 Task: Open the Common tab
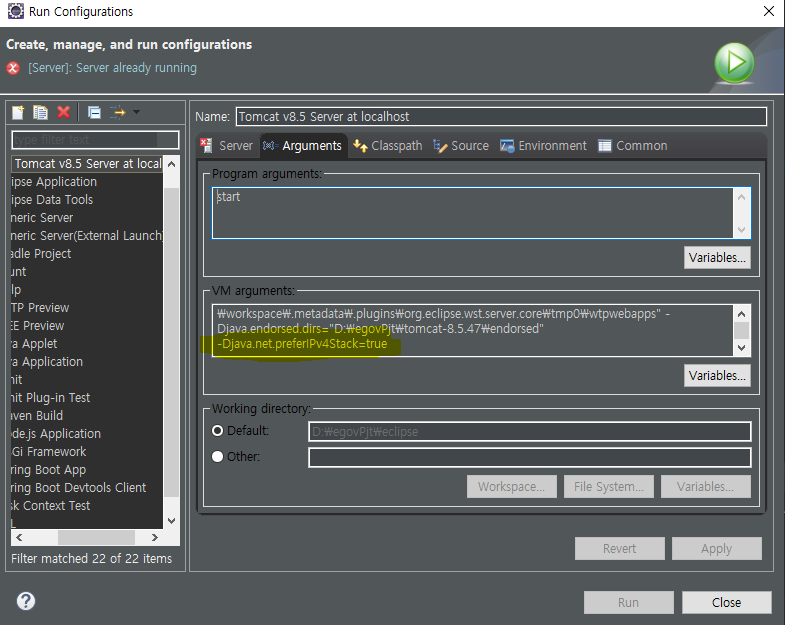(x=633, y=146)
